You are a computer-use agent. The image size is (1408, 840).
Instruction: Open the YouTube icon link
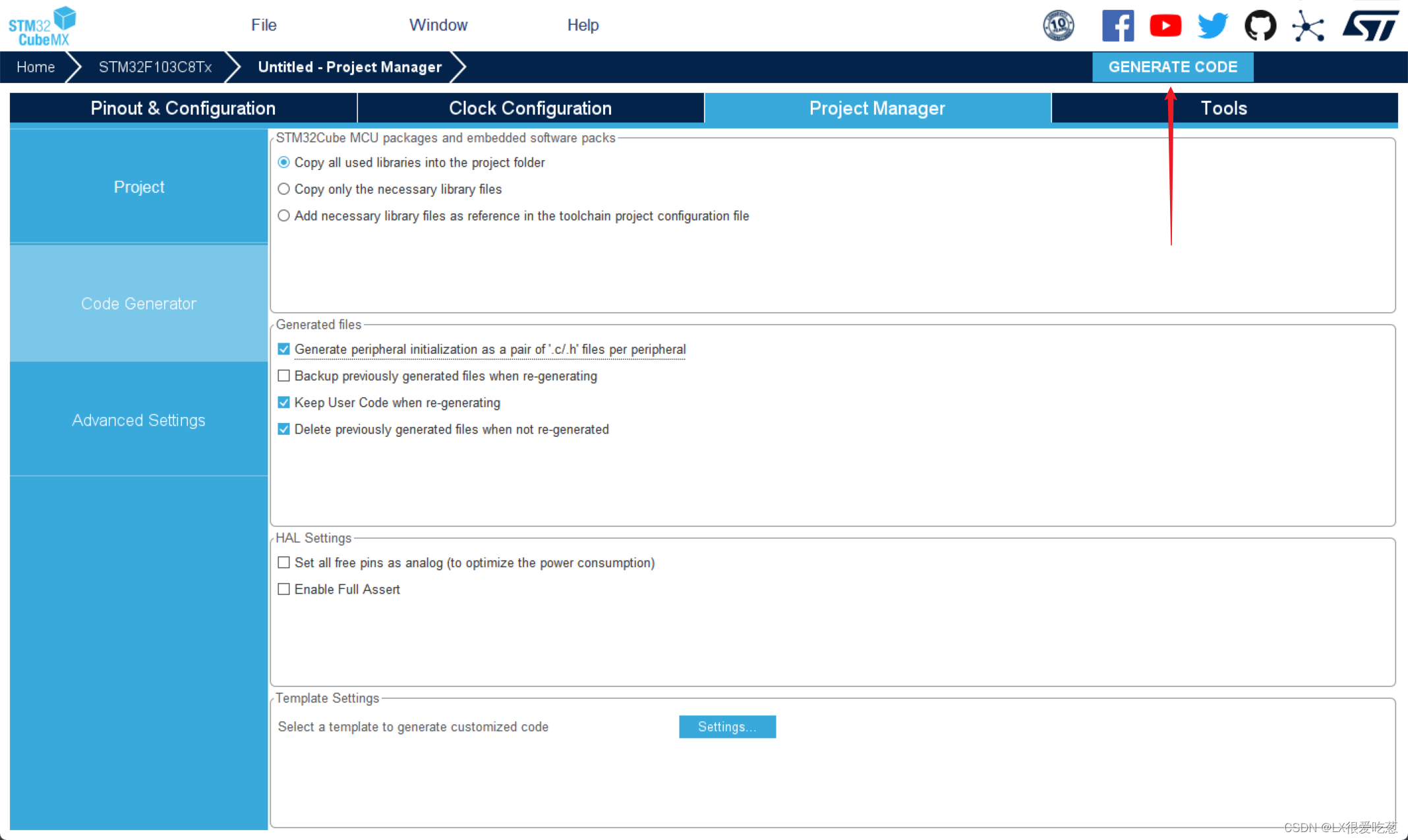(1165, 26)
